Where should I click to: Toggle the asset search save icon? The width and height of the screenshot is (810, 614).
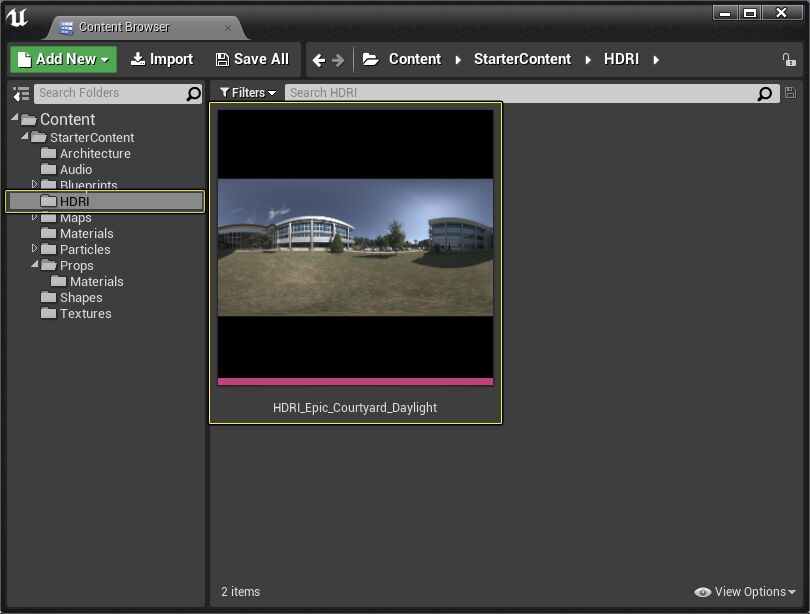790,92
